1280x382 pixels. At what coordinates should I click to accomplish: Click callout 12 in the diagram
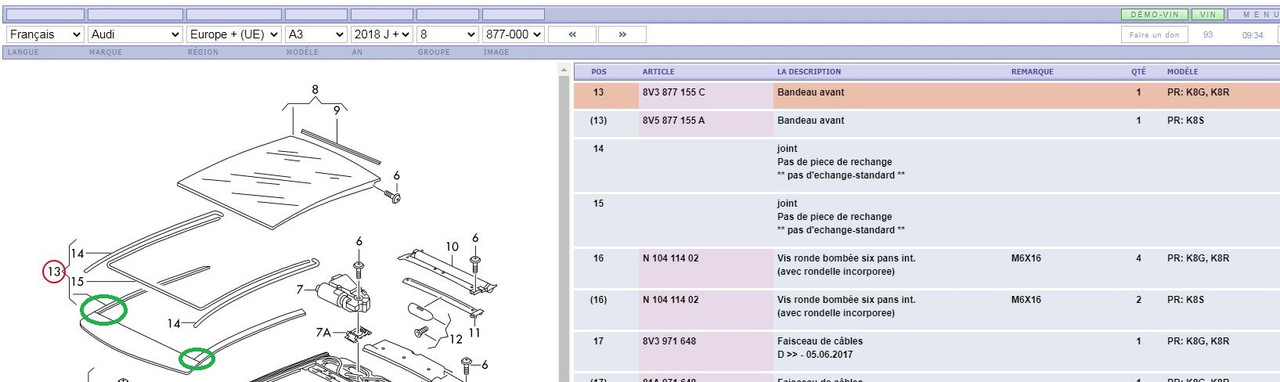click(x=456, y=339)
